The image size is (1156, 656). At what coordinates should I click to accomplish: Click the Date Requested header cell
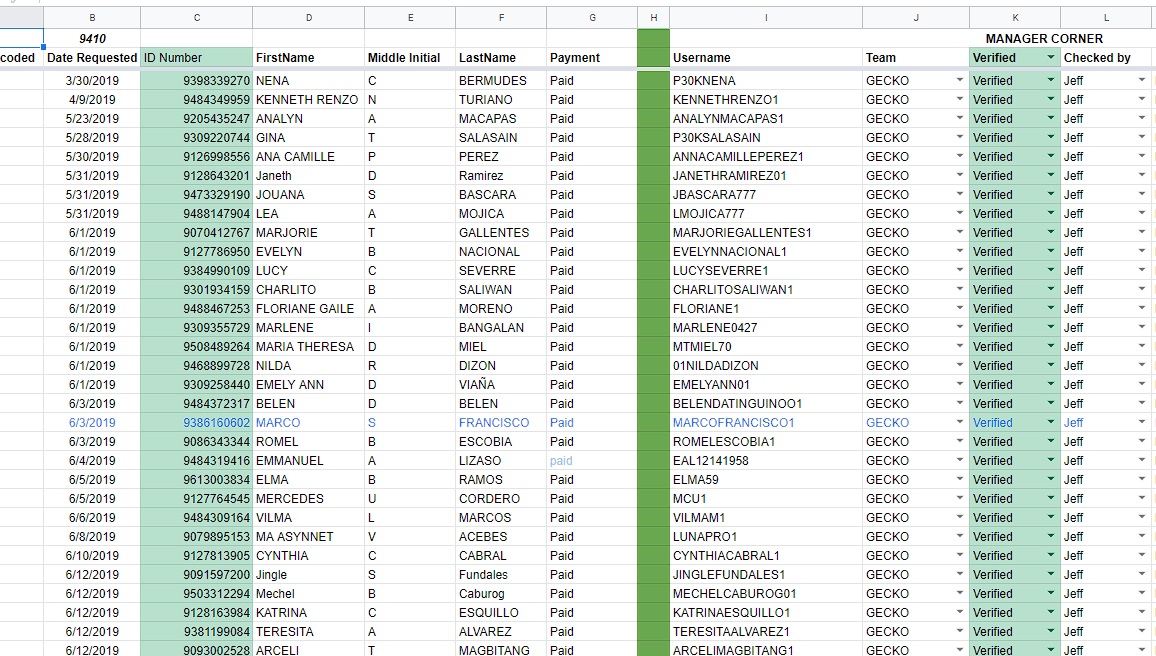tap(92, 57)
